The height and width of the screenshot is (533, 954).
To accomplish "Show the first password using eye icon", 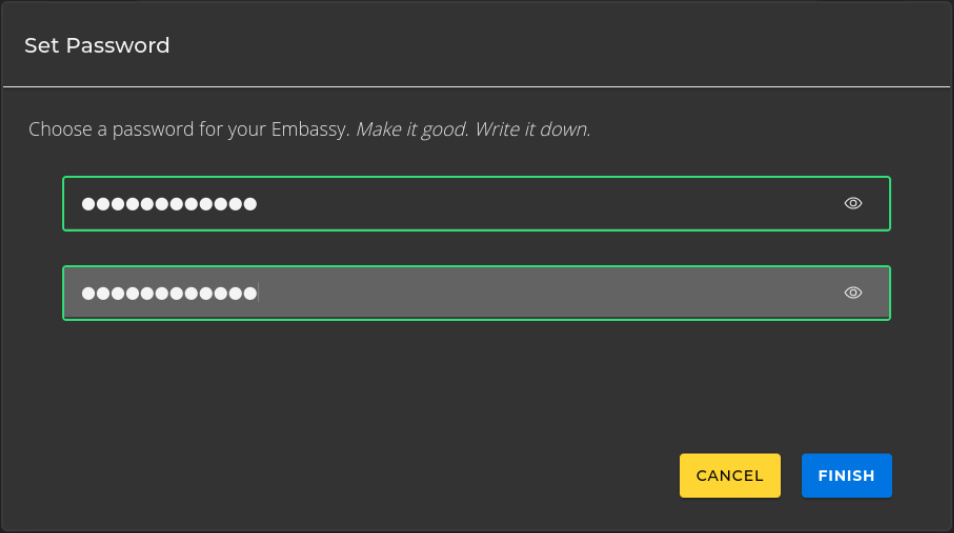I will coord(853,203).
